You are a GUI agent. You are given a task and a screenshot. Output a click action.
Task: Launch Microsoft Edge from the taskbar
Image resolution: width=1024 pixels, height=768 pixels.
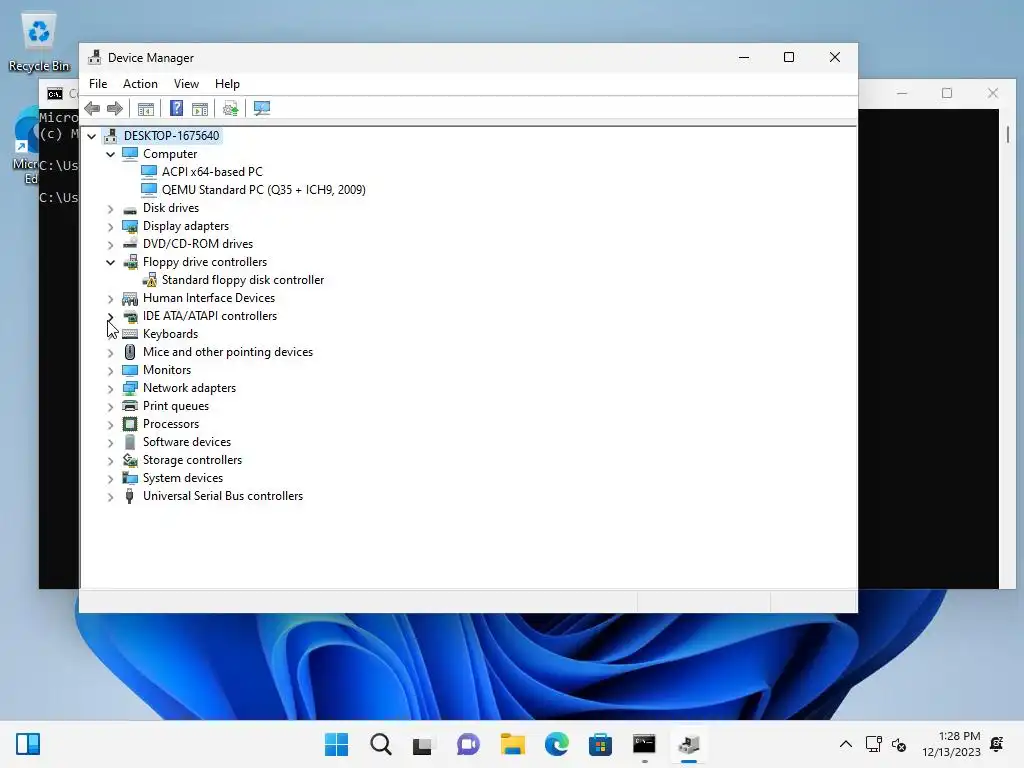[x=556, y=744]
